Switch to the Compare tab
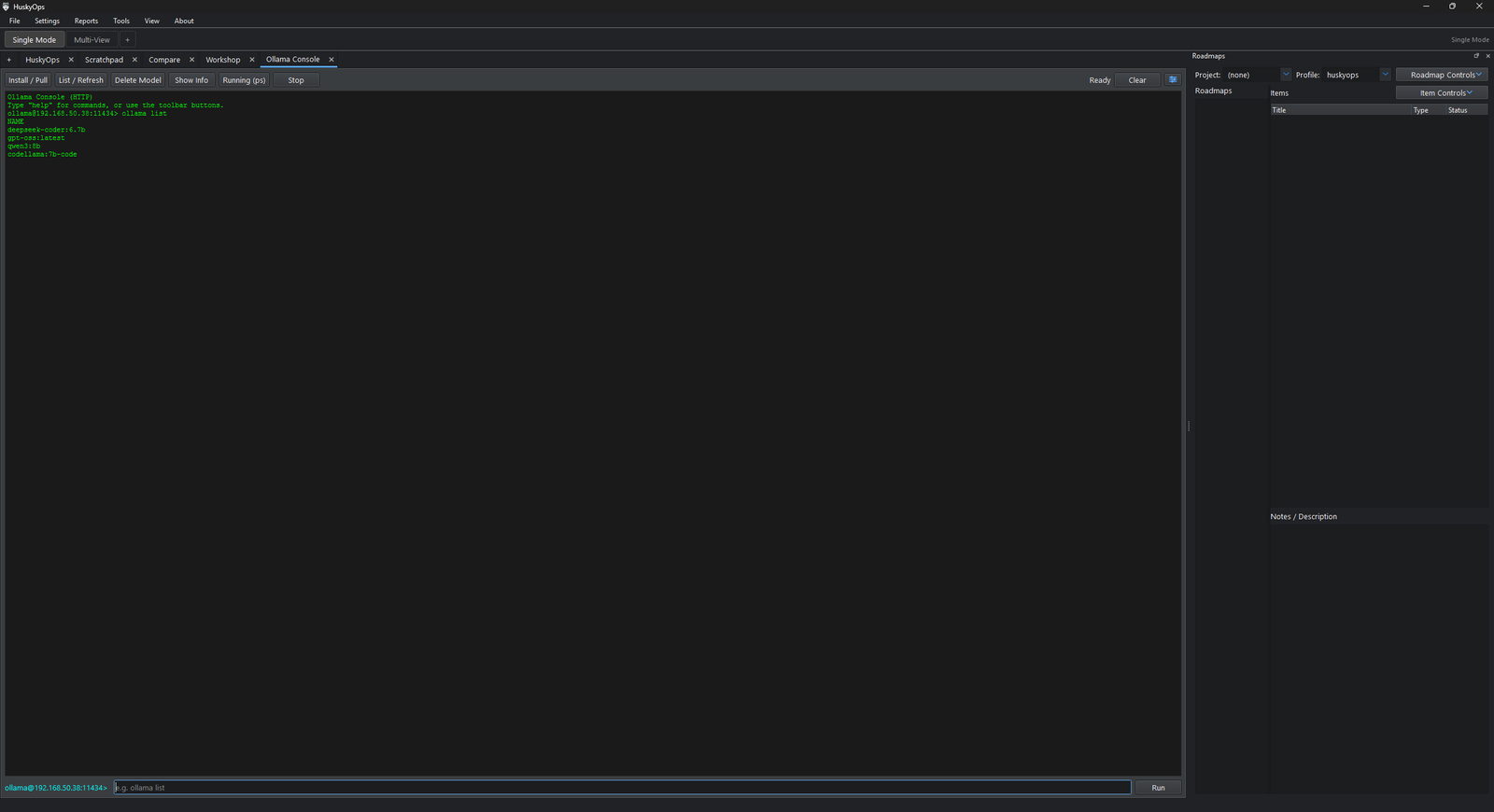 164,60
